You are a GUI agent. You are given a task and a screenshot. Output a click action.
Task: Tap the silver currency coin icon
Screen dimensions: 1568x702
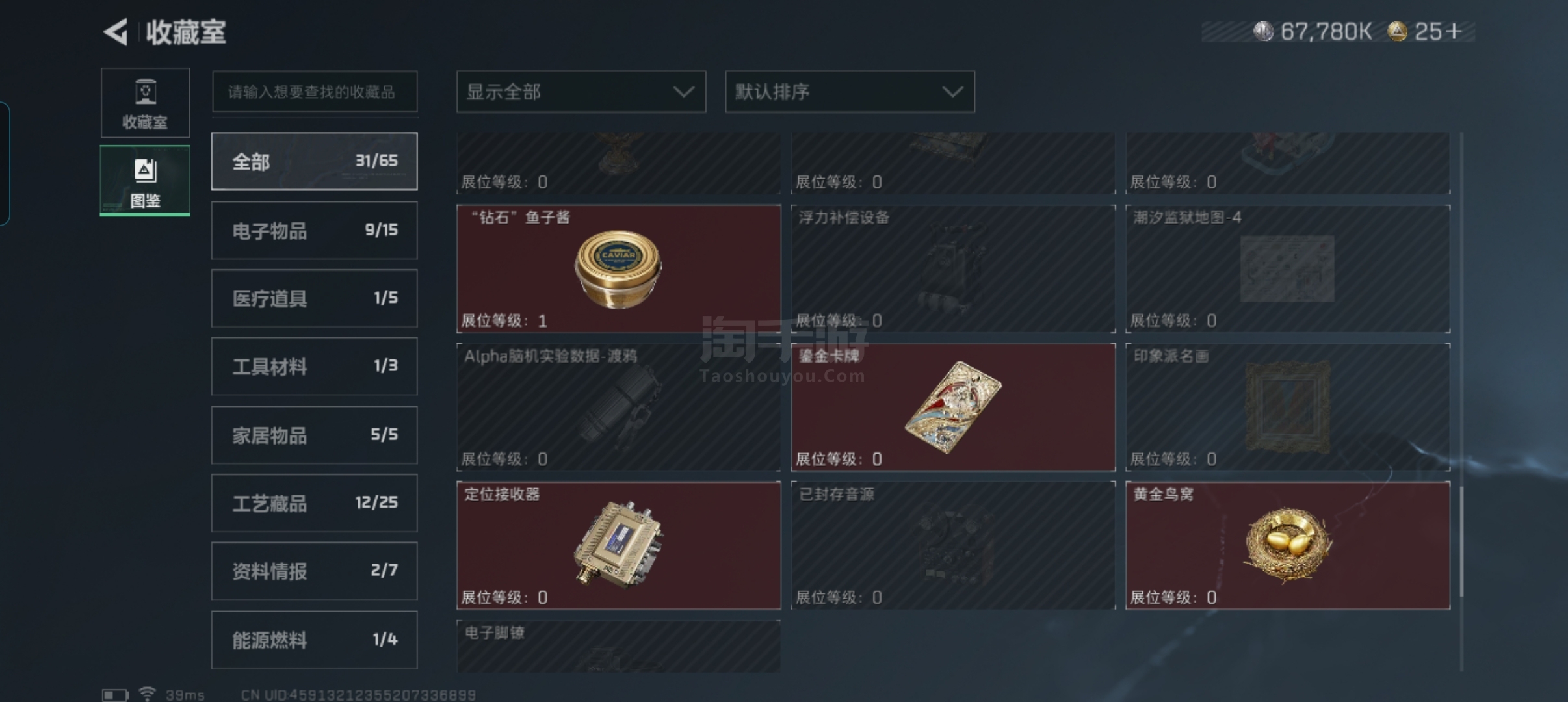tap(1262, 31)
